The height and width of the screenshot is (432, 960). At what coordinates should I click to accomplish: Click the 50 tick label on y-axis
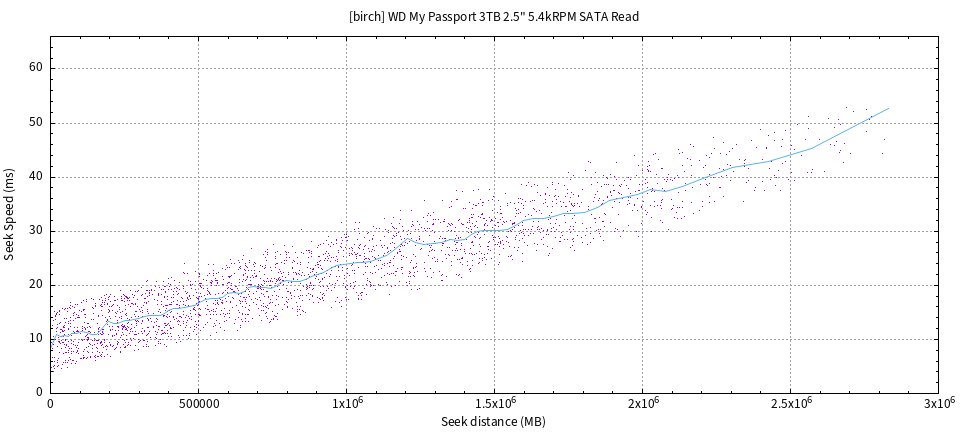34,123
